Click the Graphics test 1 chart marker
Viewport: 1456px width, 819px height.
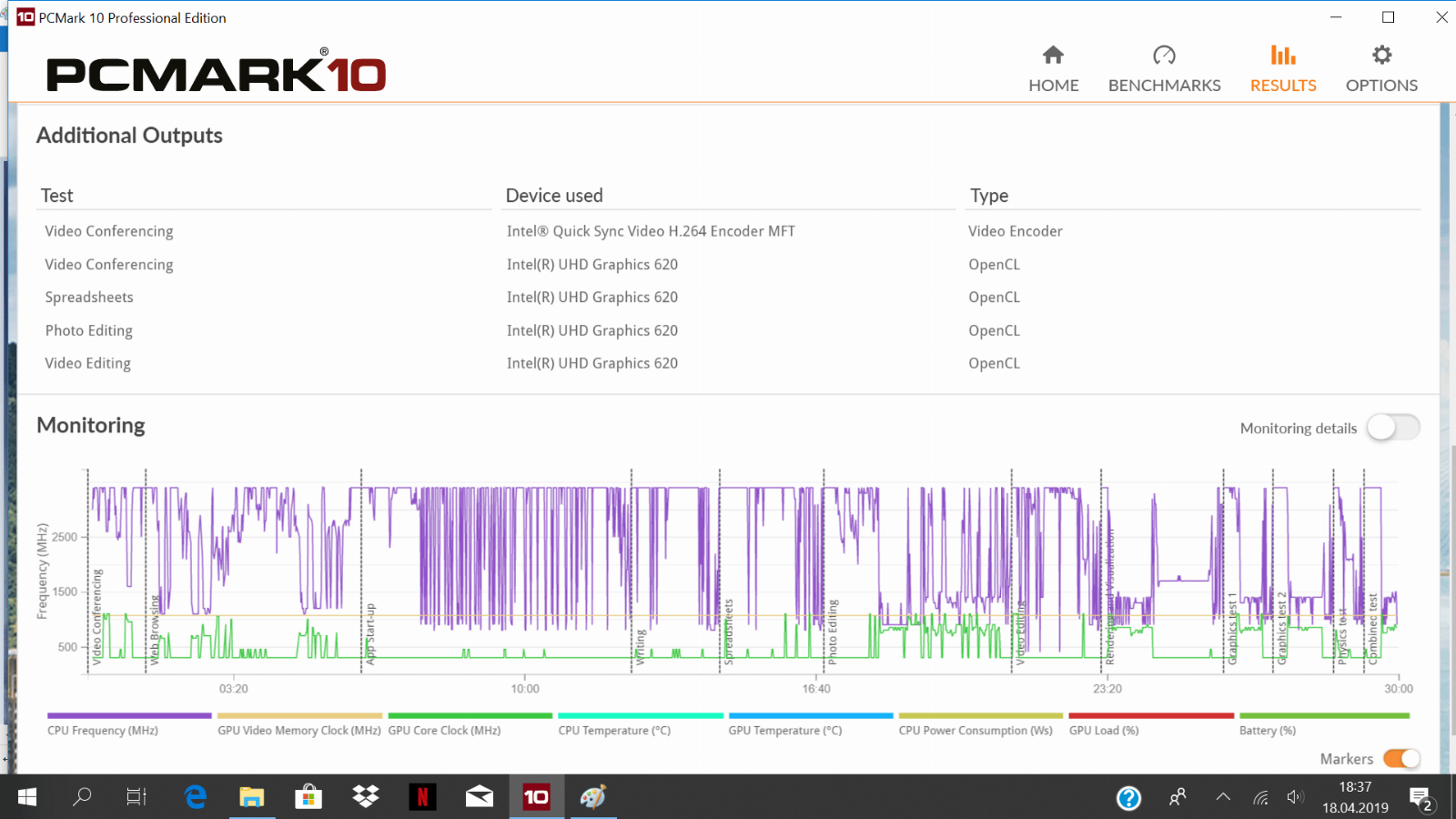(1232, 629)
